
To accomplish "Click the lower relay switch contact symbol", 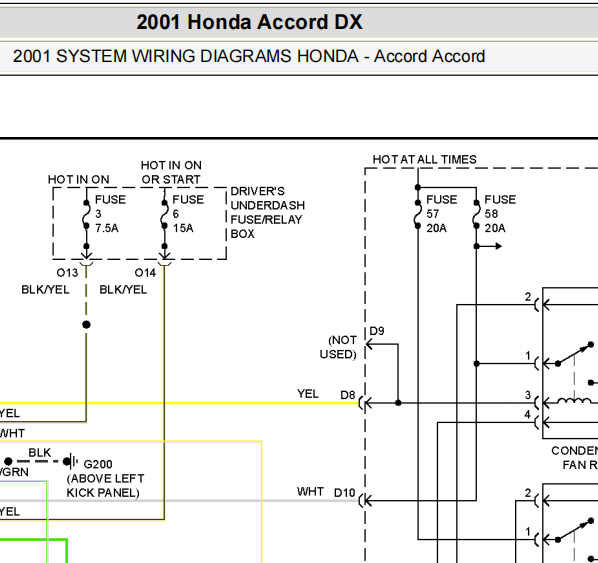I will 574,530.
